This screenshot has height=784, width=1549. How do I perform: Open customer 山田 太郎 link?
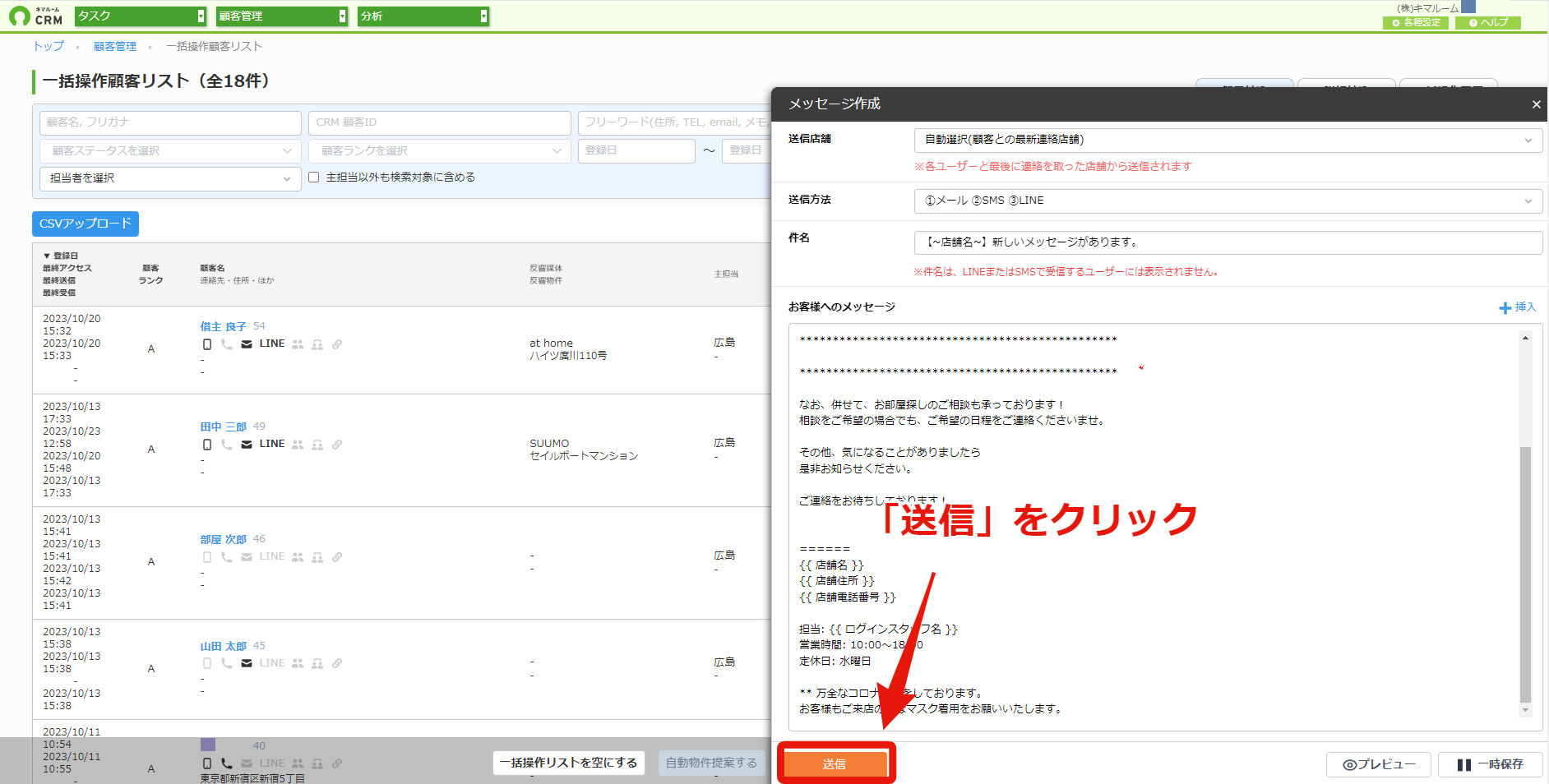coord(224,646)
